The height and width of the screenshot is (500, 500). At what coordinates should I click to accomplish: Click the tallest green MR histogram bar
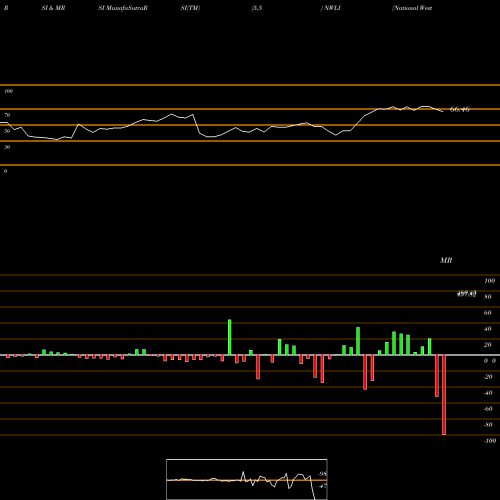[x=230, y=337]
